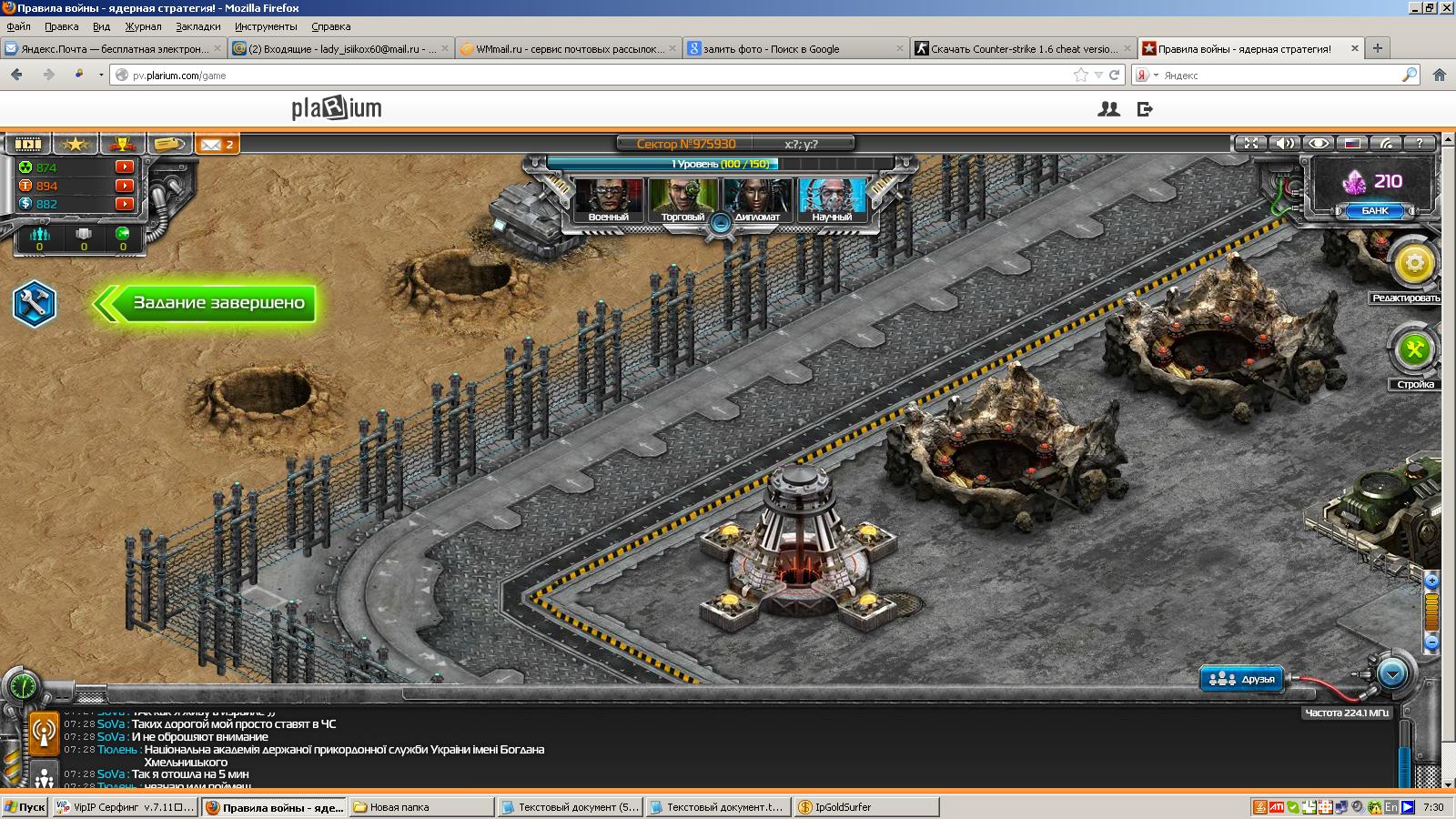Select the Военный advisor portrait
Image resolution: width=1456 pixels, height=819 pixels.
point(608,200)
